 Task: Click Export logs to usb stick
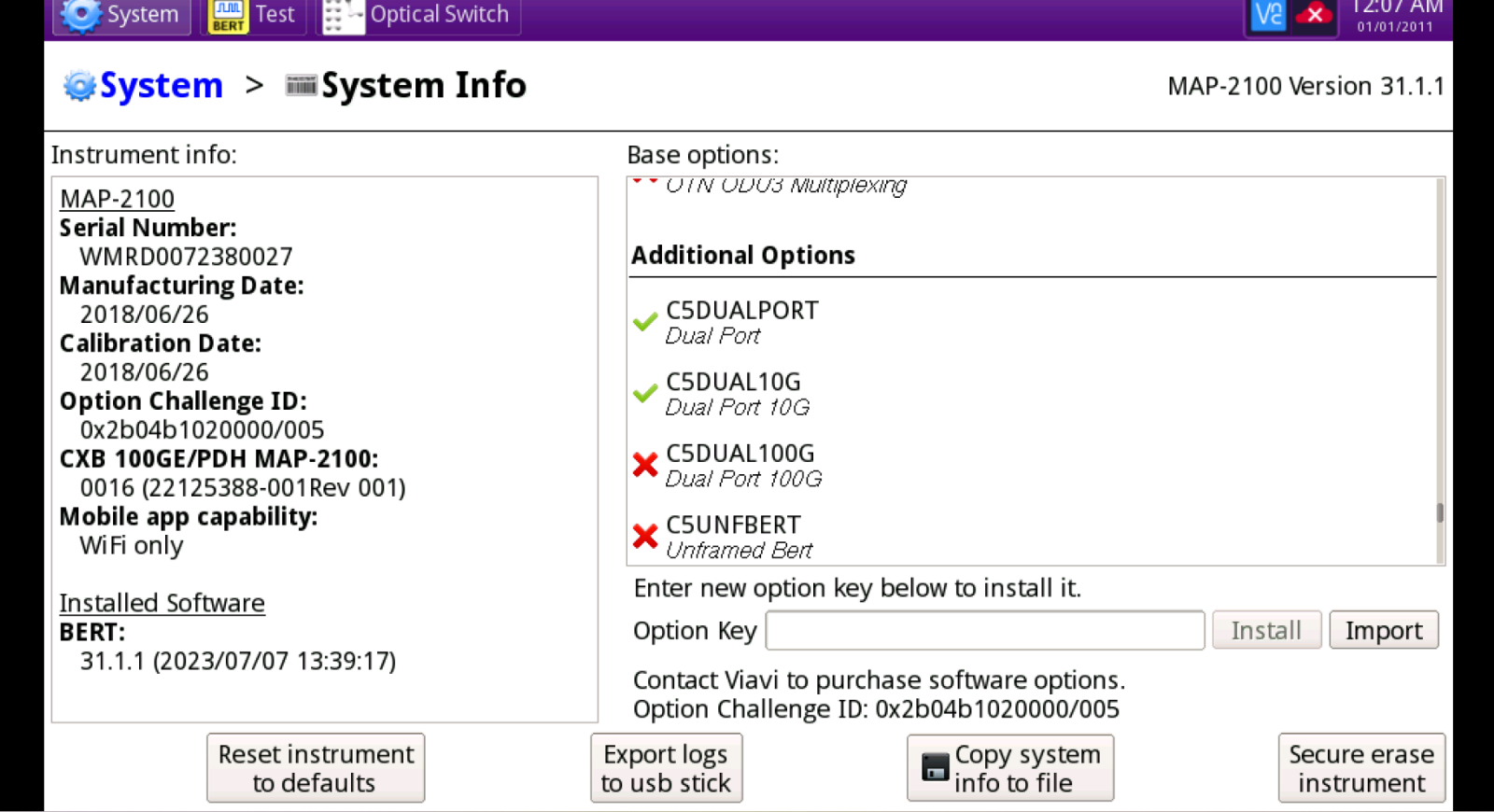pos(666,768)
